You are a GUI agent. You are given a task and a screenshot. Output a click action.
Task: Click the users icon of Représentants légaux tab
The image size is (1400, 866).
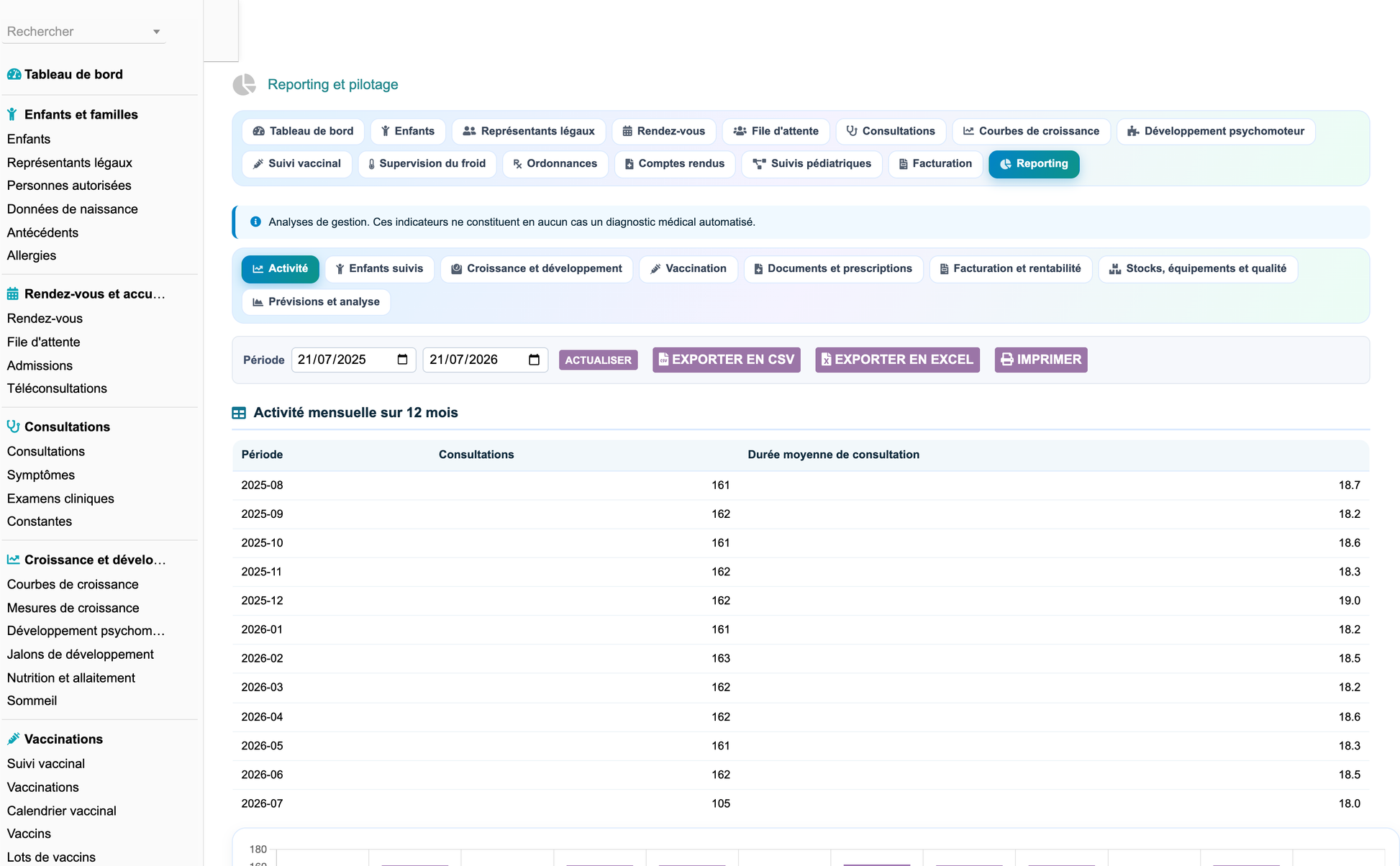click(469, 131)
